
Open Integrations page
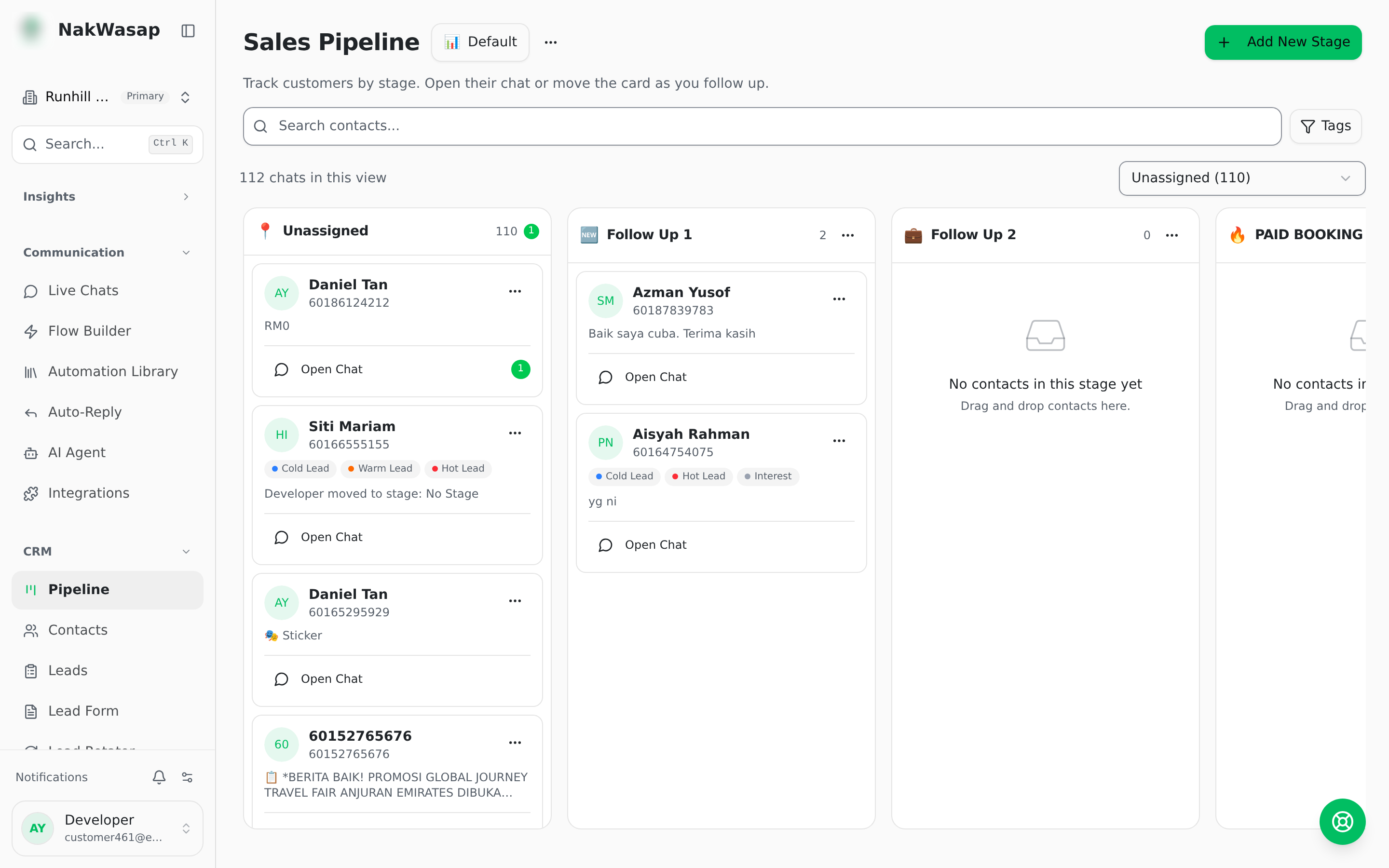pos(107,493)
